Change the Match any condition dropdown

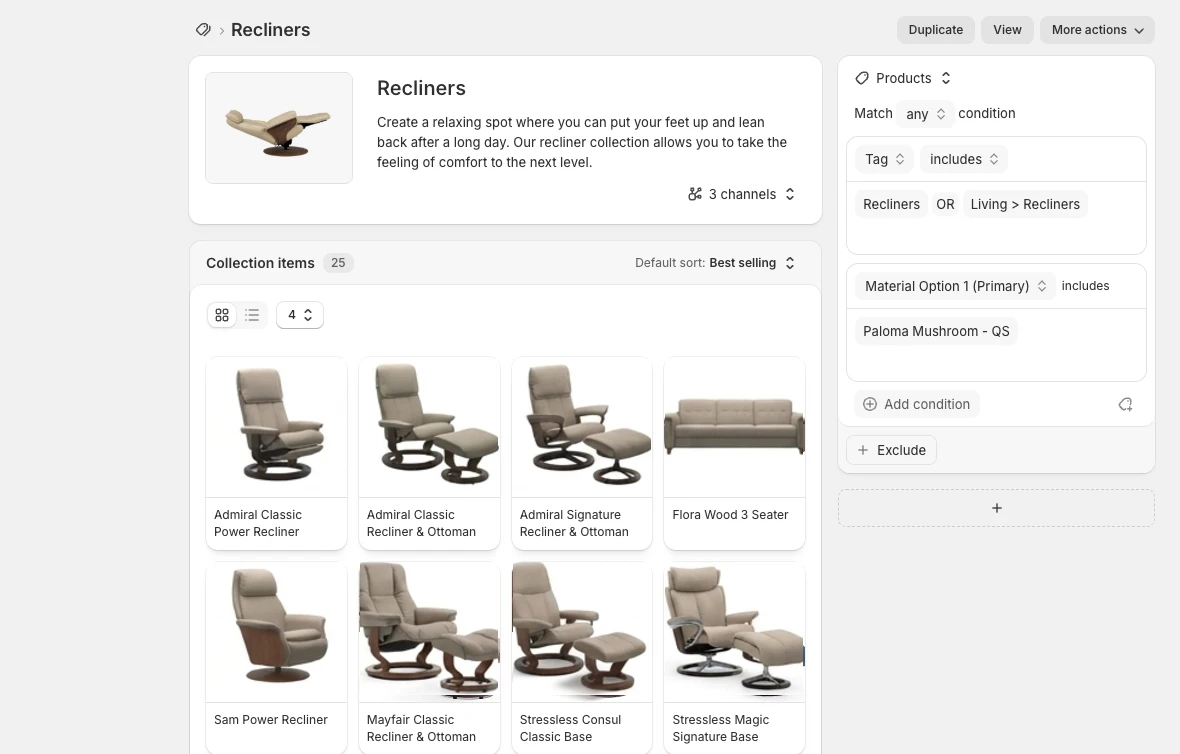coord(925,114)
